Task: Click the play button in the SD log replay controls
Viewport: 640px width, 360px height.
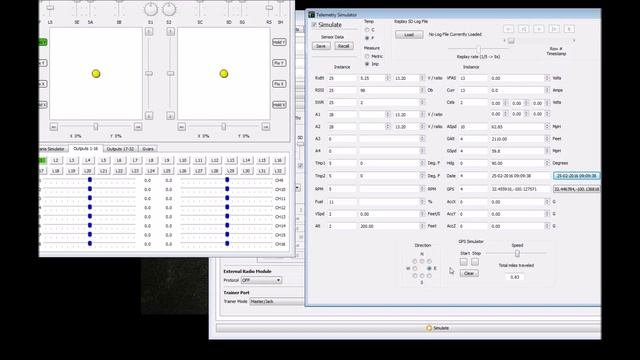Action: [x=539, y=29]
